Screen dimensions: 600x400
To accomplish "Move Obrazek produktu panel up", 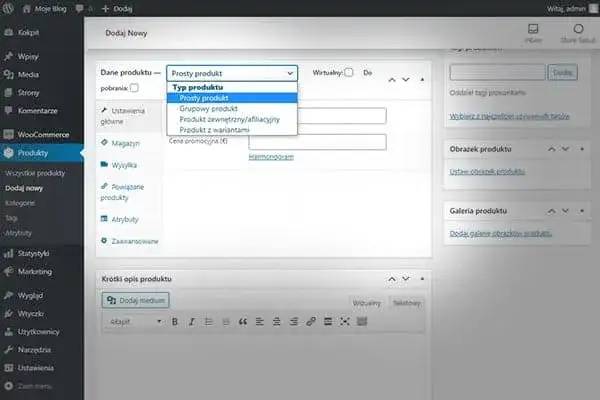I will 551,149.
